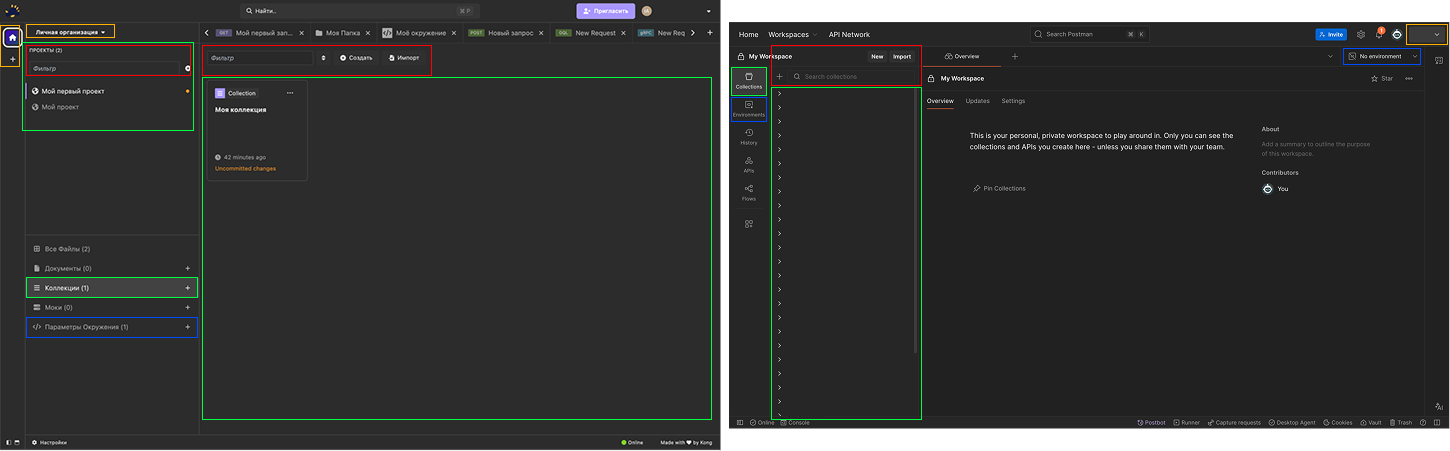Open Environments in Postman sidebar

[x=749, y=109]
